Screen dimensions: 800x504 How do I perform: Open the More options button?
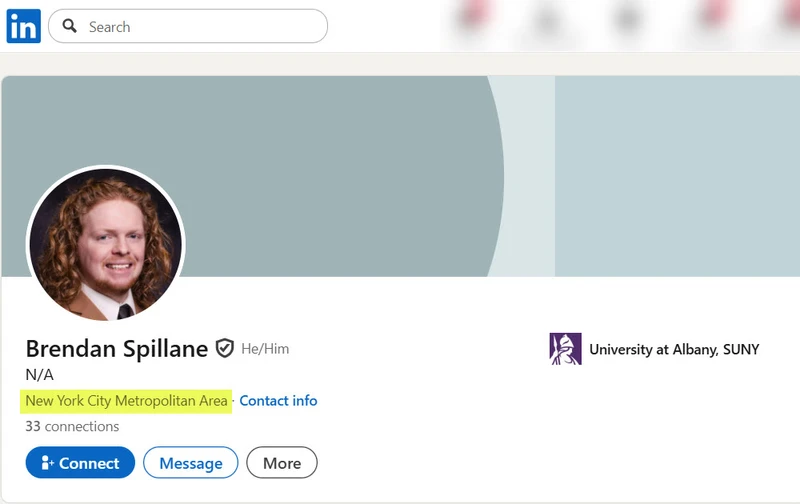tap(282, 463)
